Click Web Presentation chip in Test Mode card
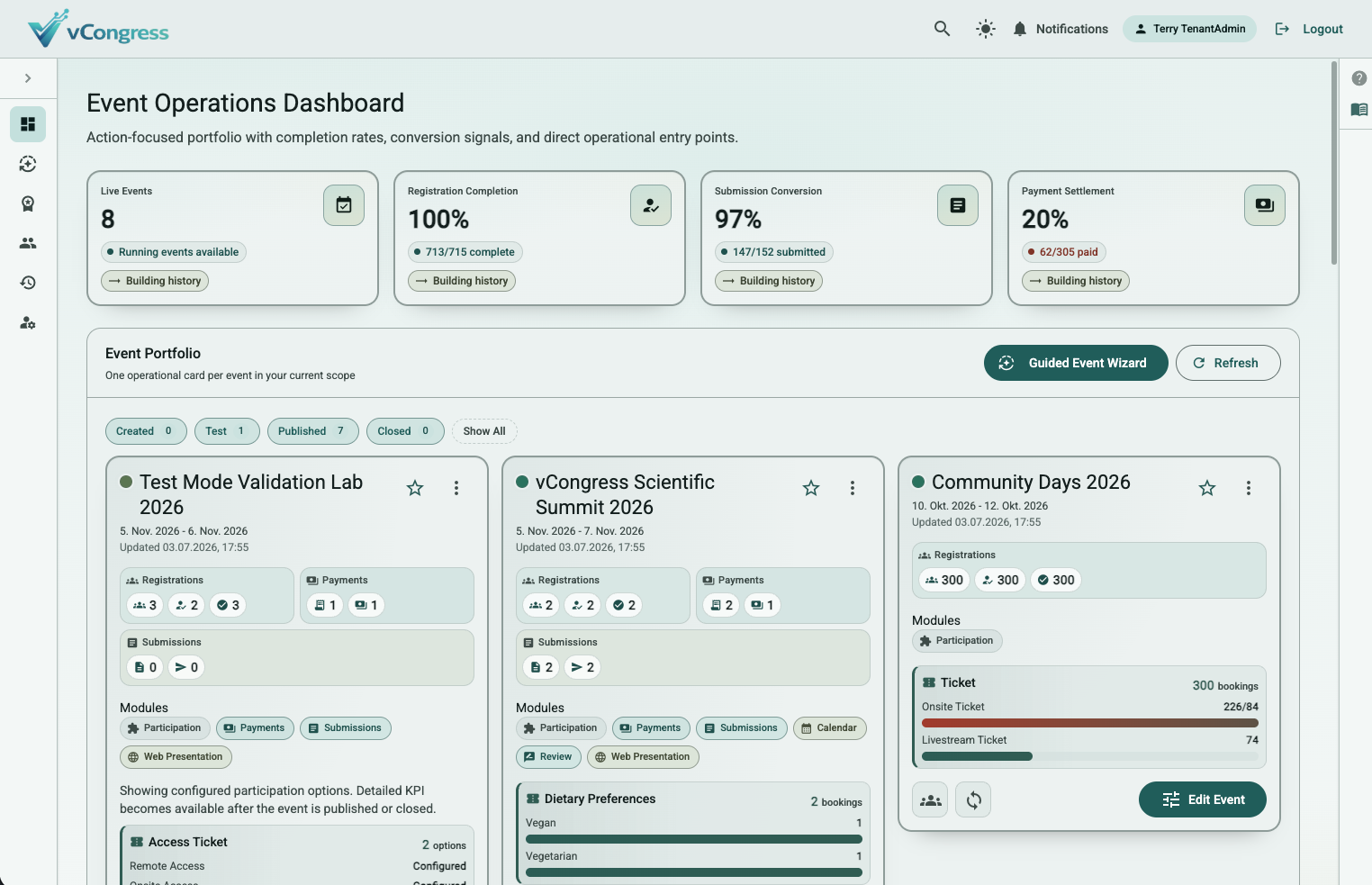Screen dimensions: 1372x885 [x=176, y=757]
